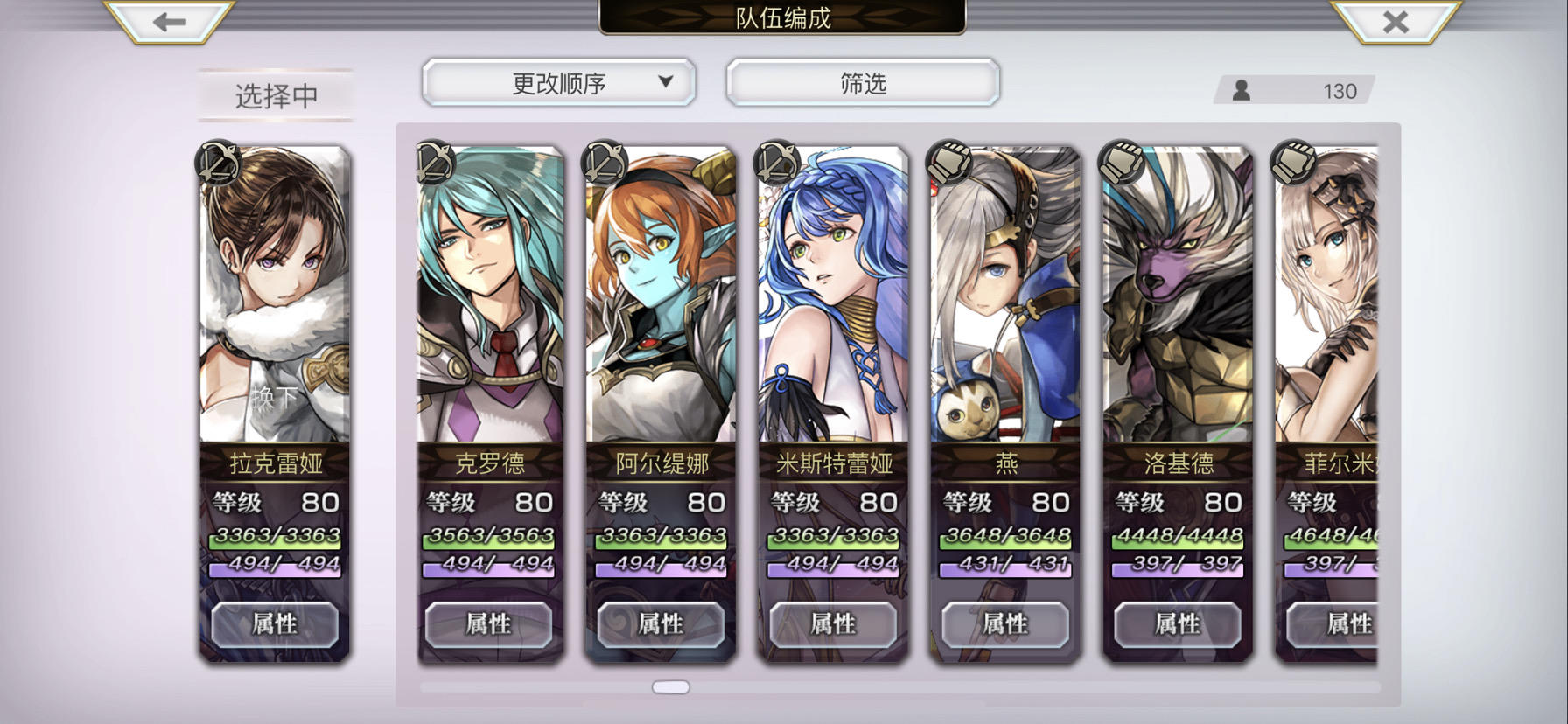Click the bow class icon on 米斯特蕾娅

pos(778,163)
